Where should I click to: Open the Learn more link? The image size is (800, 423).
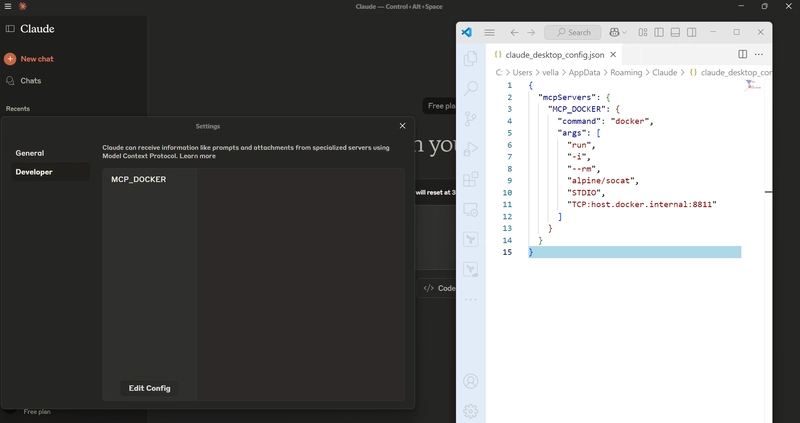[197, 156]
